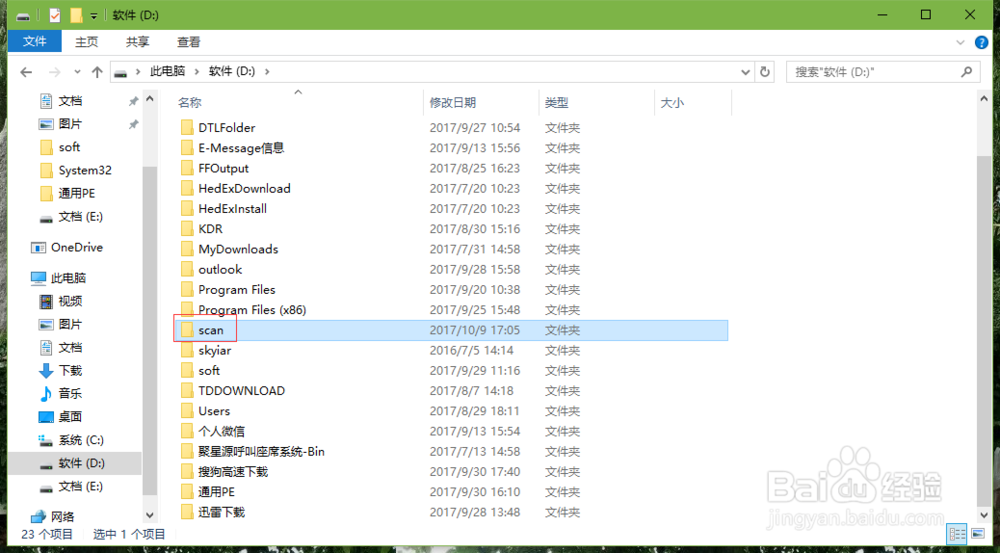1000x553 pixels.
Task: Select 通用PE in the navigation pane
Action: pos(77,193)
